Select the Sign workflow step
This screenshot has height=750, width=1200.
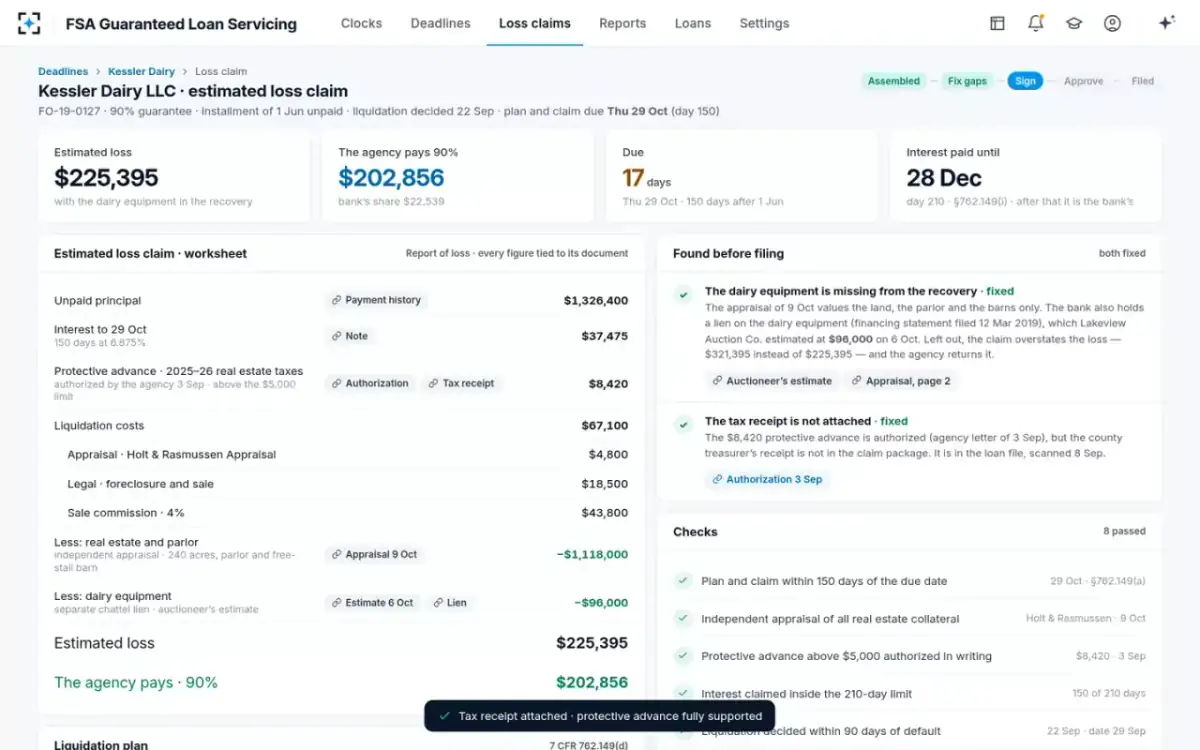pyautogui.click(x=1025, y=81)
